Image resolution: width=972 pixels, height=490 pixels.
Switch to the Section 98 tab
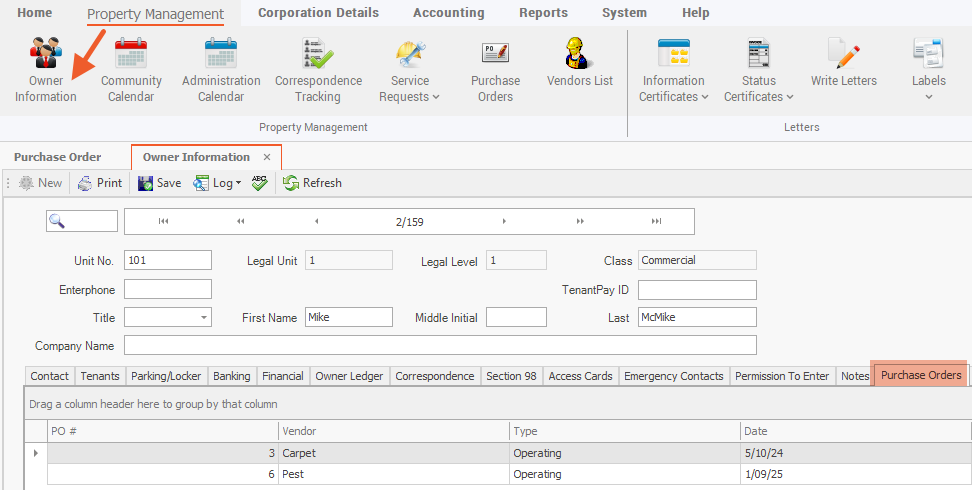[x=511, y=376]
